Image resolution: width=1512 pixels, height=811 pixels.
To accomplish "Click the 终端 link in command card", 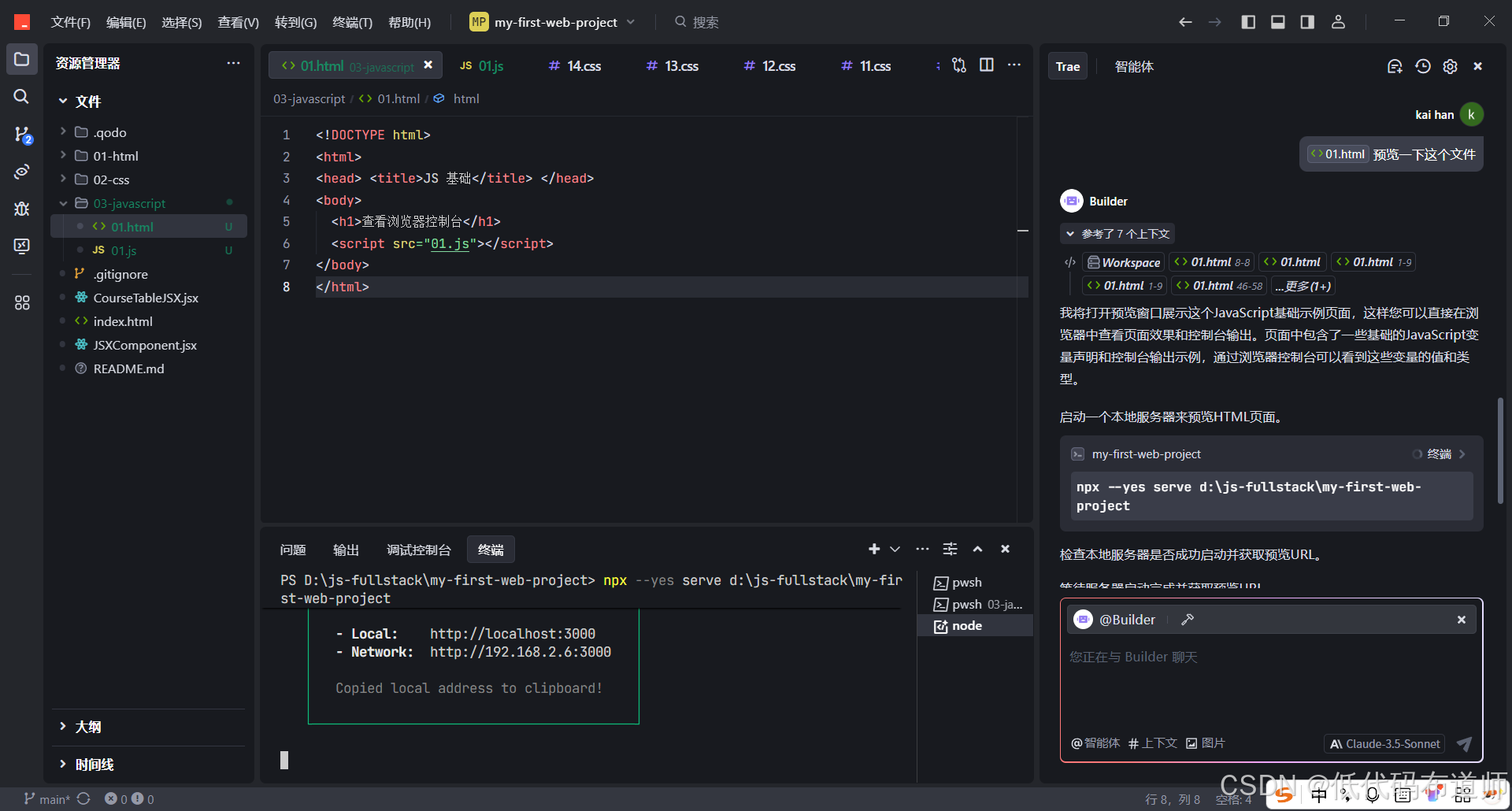I will click(x=1439, y=454).
